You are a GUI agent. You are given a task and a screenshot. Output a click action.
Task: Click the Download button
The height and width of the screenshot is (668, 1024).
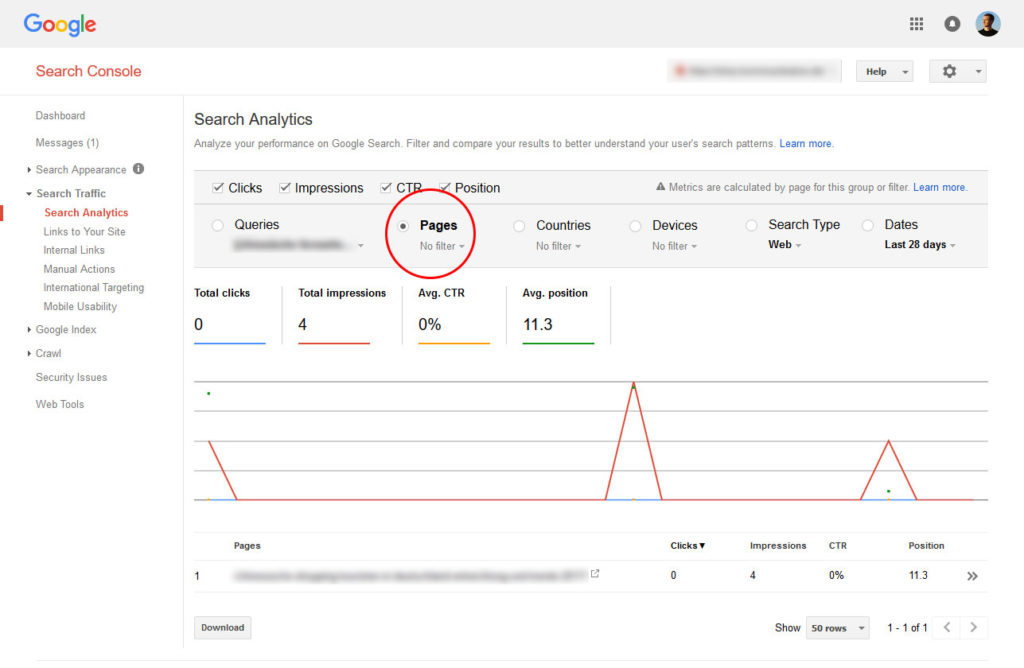(x=222, y=627)
